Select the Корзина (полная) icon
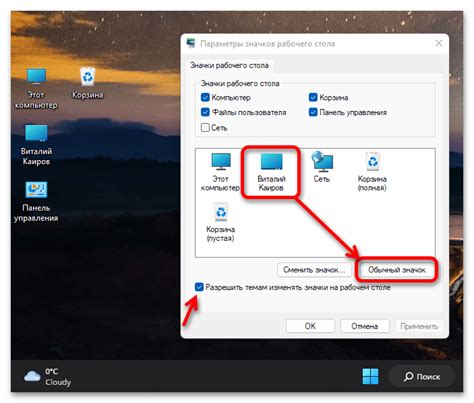The height and width of the screenshot is (403, 474). click(372, 172)
